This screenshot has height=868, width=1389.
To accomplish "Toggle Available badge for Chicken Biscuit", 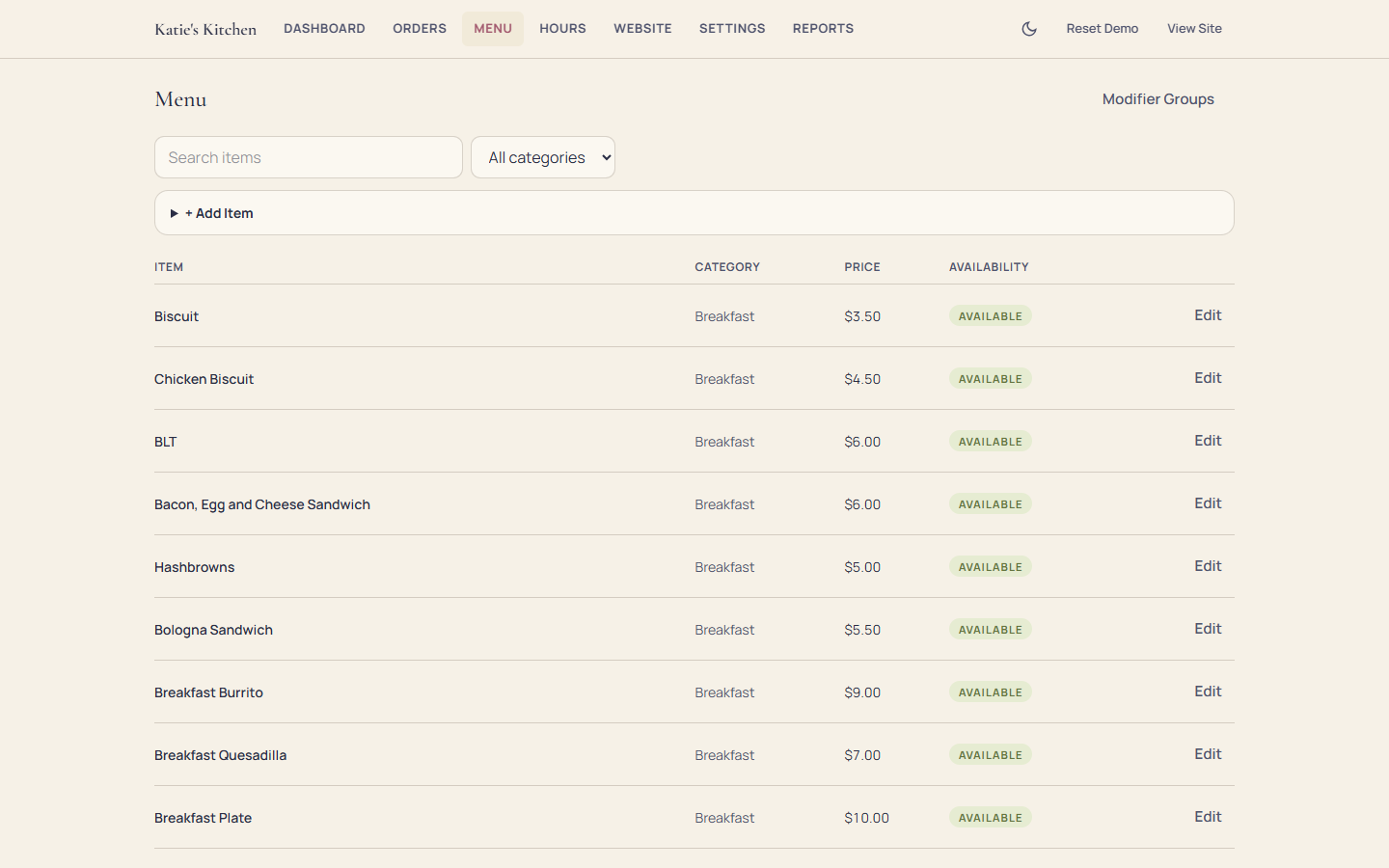I will click(x=991, y=379).
